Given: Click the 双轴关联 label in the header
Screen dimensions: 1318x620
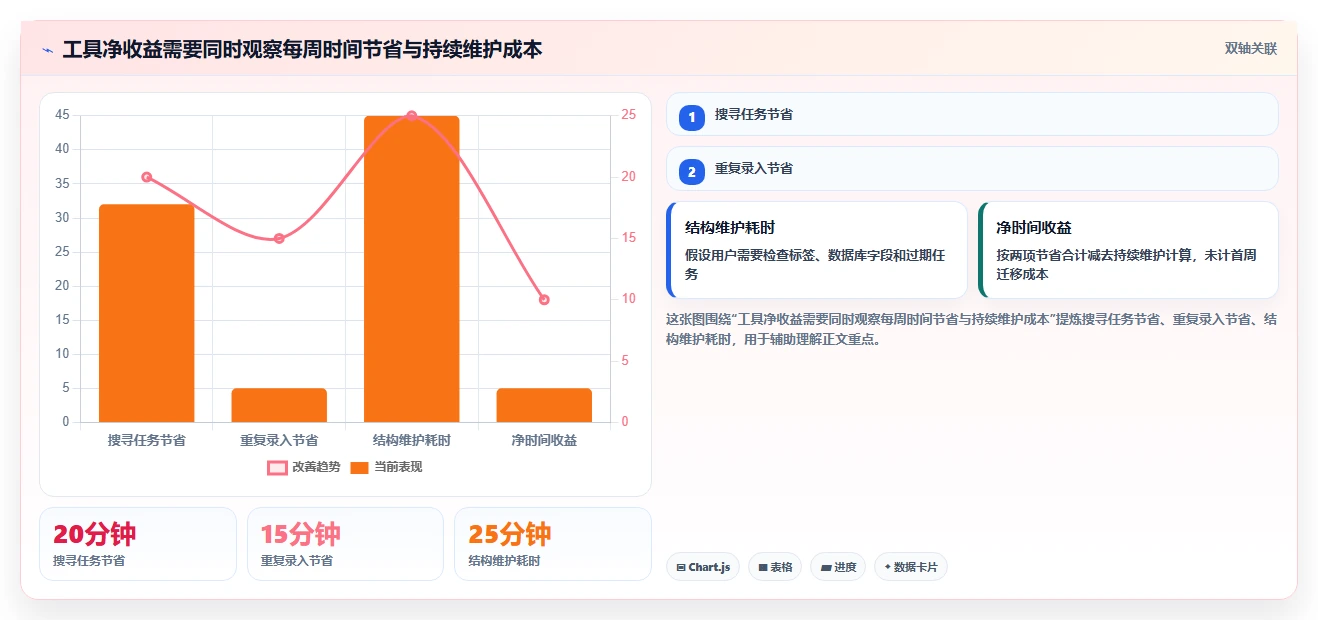Looking at the screenshot, I should click(1251, 49).
